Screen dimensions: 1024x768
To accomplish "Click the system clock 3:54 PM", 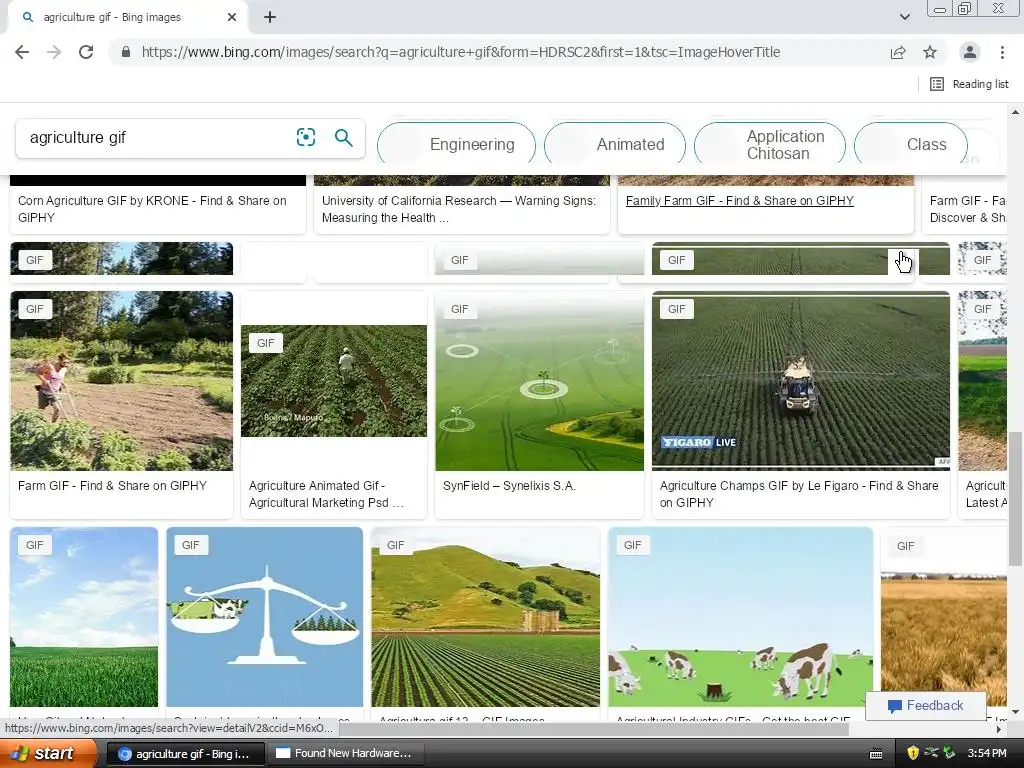I will click(x=987, y=753).
